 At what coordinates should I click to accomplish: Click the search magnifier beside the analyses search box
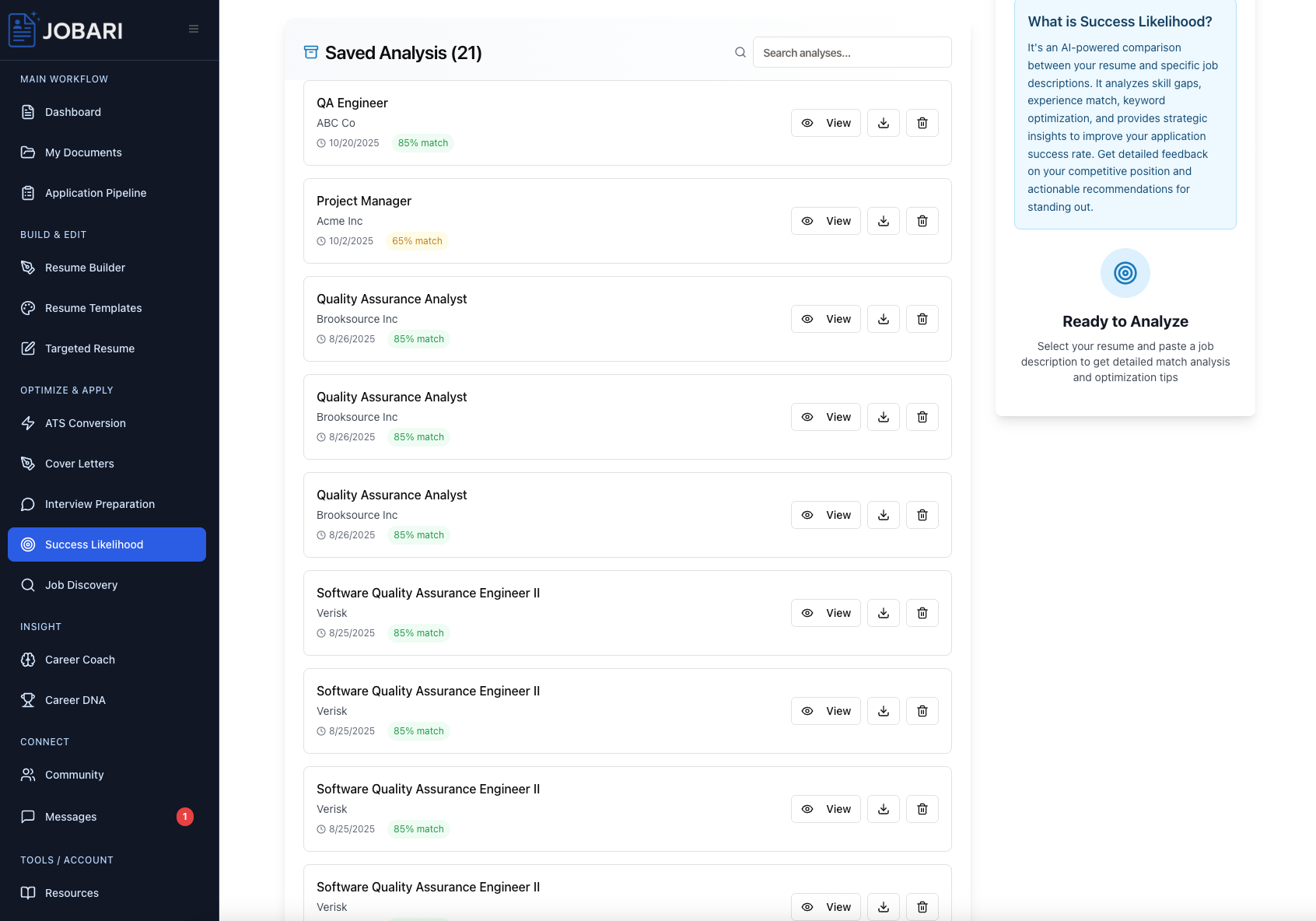pos(740,52)
